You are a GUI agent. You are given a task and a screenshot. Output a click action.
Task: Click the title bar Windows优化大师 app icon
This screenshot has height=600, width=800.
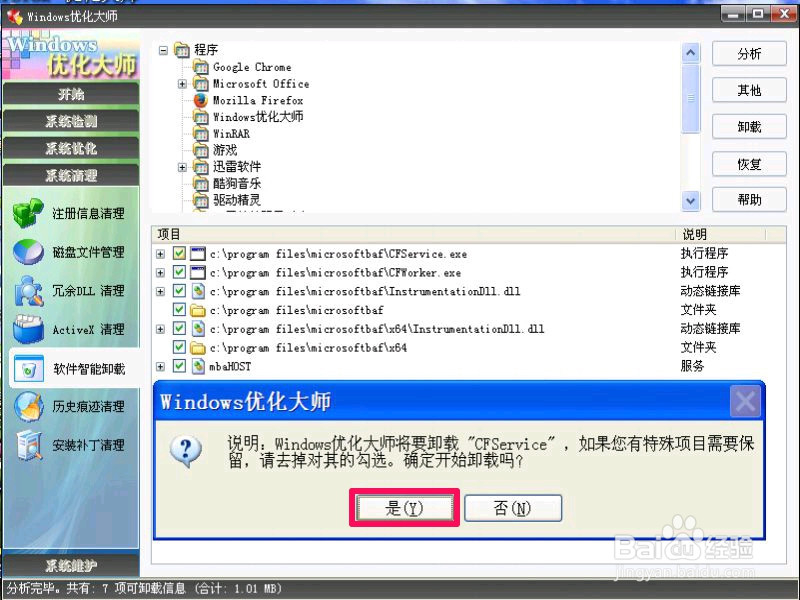15,17
